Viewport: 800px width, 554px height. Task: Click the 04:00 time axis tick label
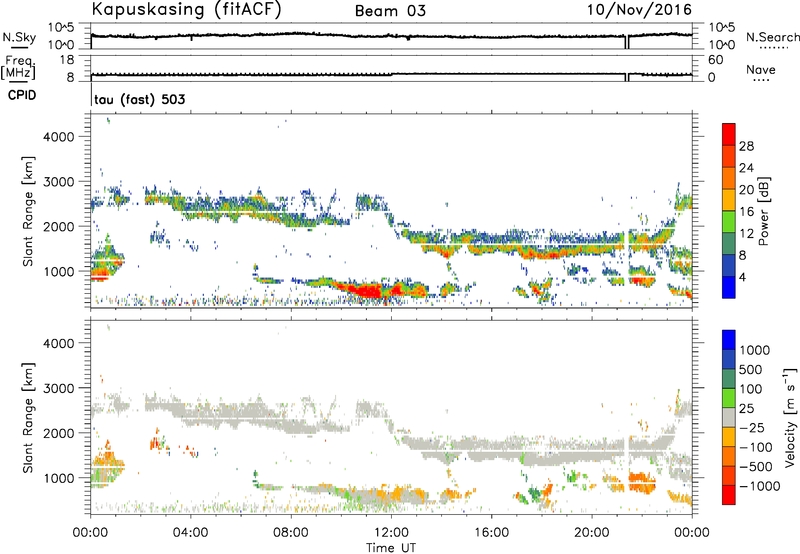click(x=190, y=533)
